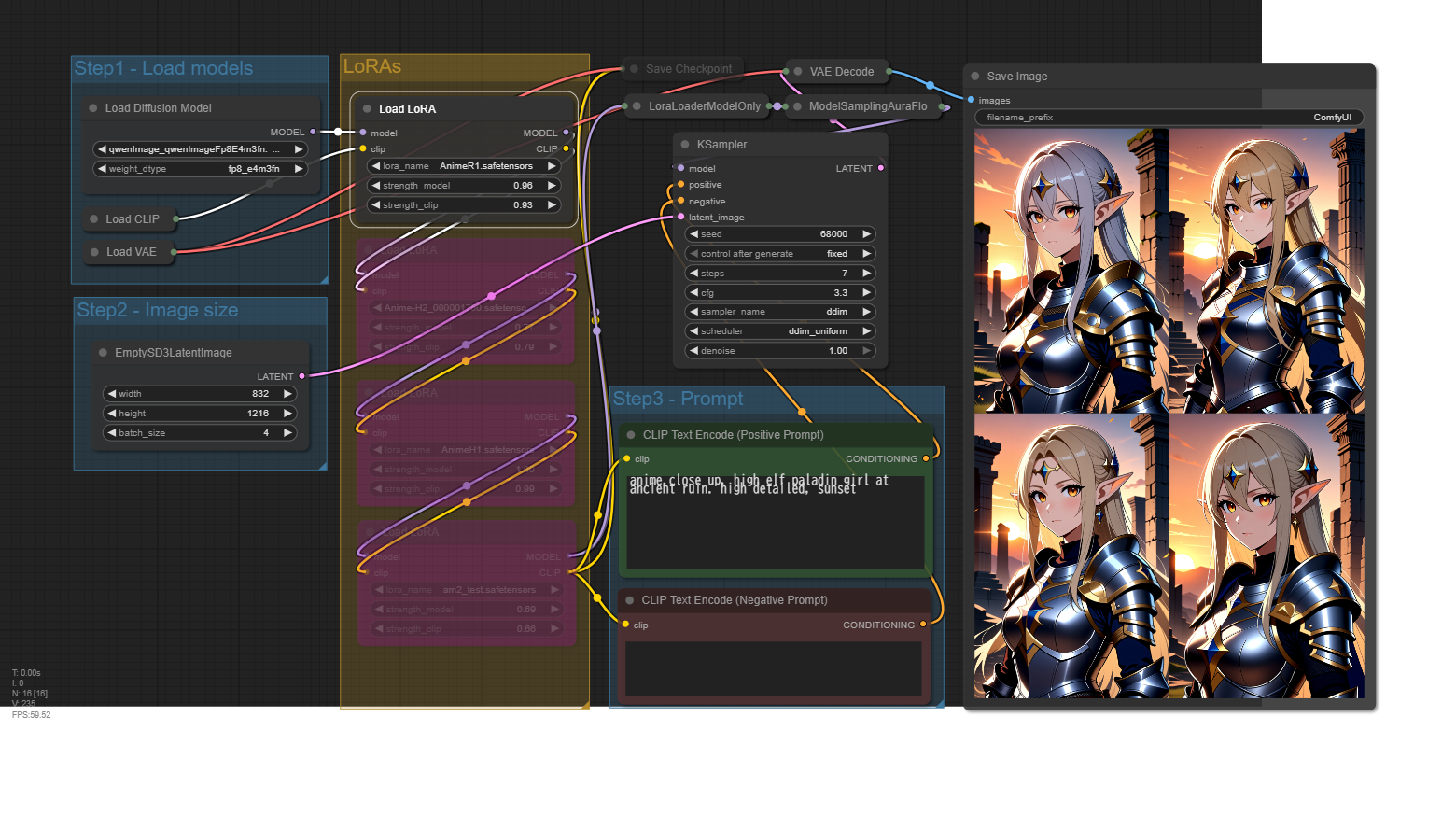Increase the seed value with the right arrow
The image size is (1456, 815).
[x=866, y=234]
